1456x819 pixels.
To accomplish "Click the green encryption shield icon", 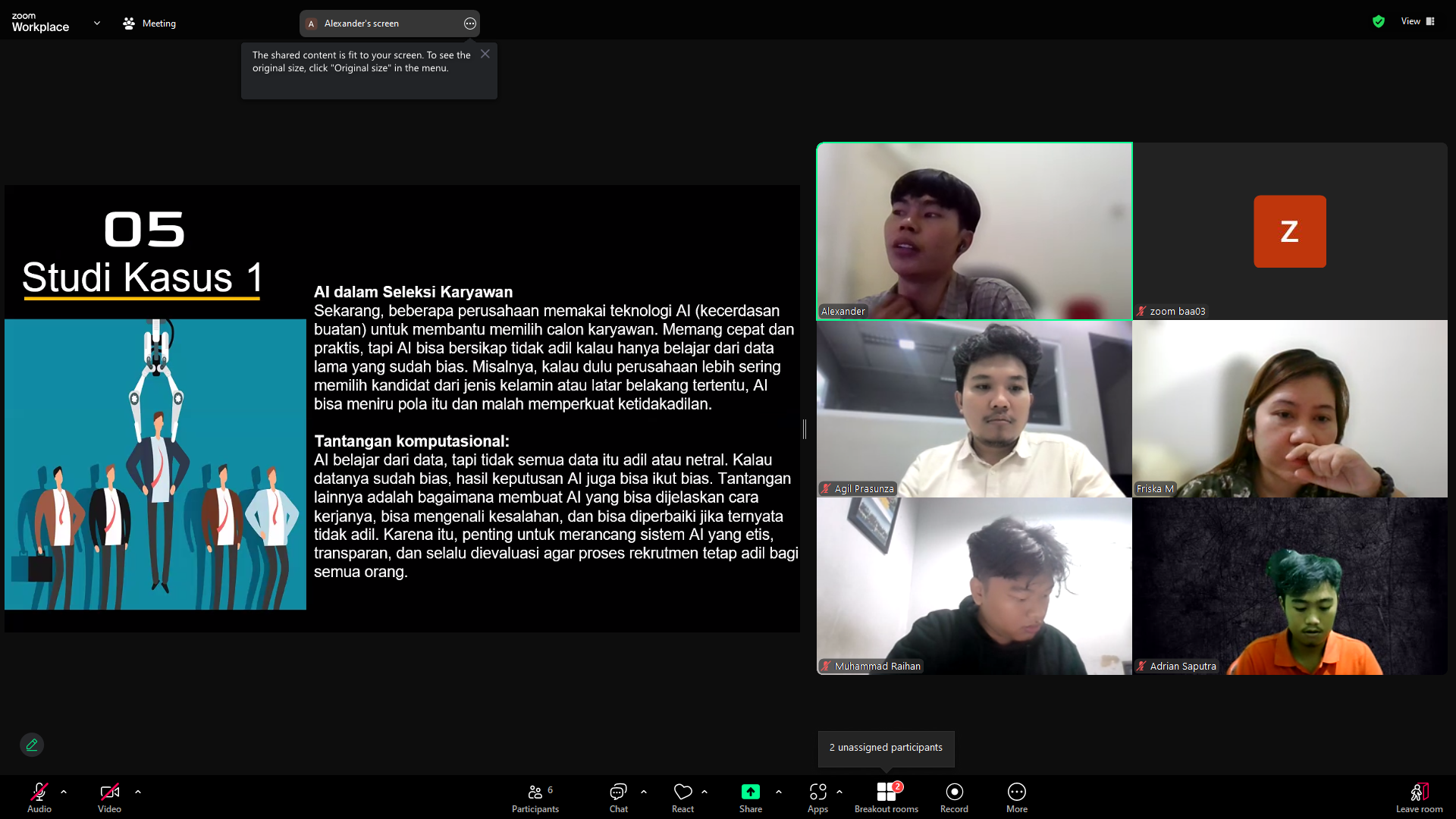I will coord(1379,21).
